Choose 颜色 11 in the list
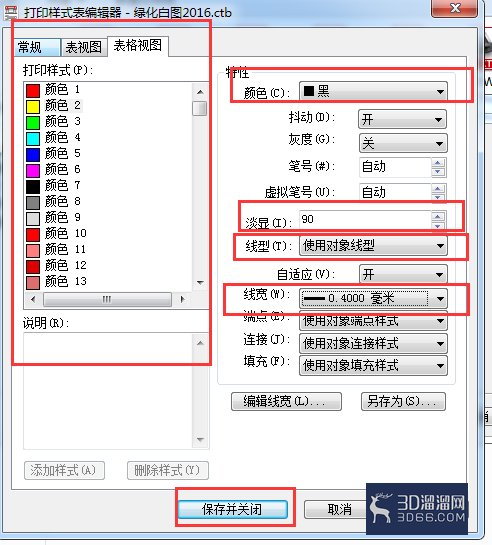This screenshot has height=545, width=492. pyautogui.click(x=56, y=250)
